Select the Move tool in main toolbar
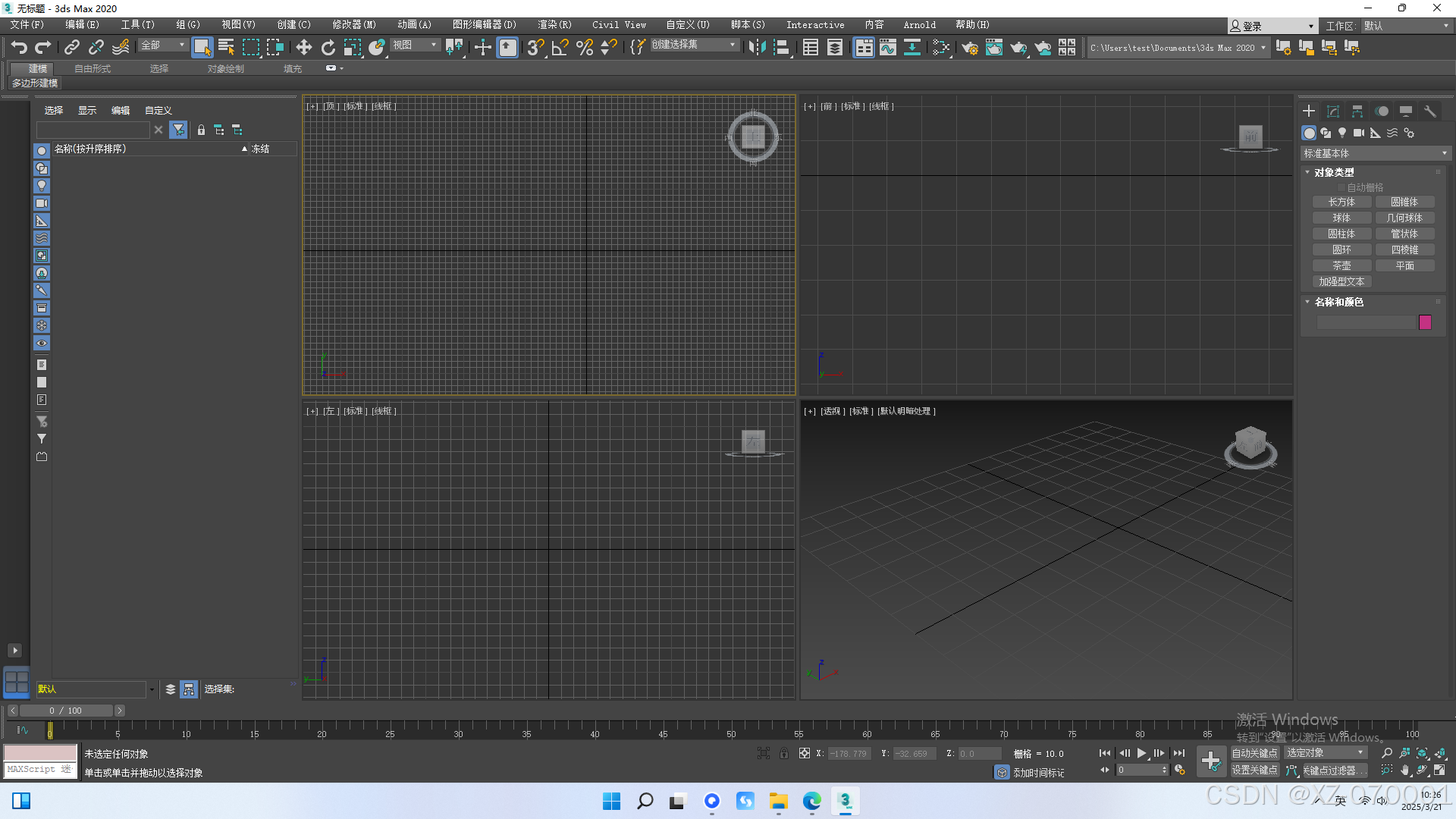Viewport: 1456px width, 819px height. pyautogui.click(x=303, y=48)
